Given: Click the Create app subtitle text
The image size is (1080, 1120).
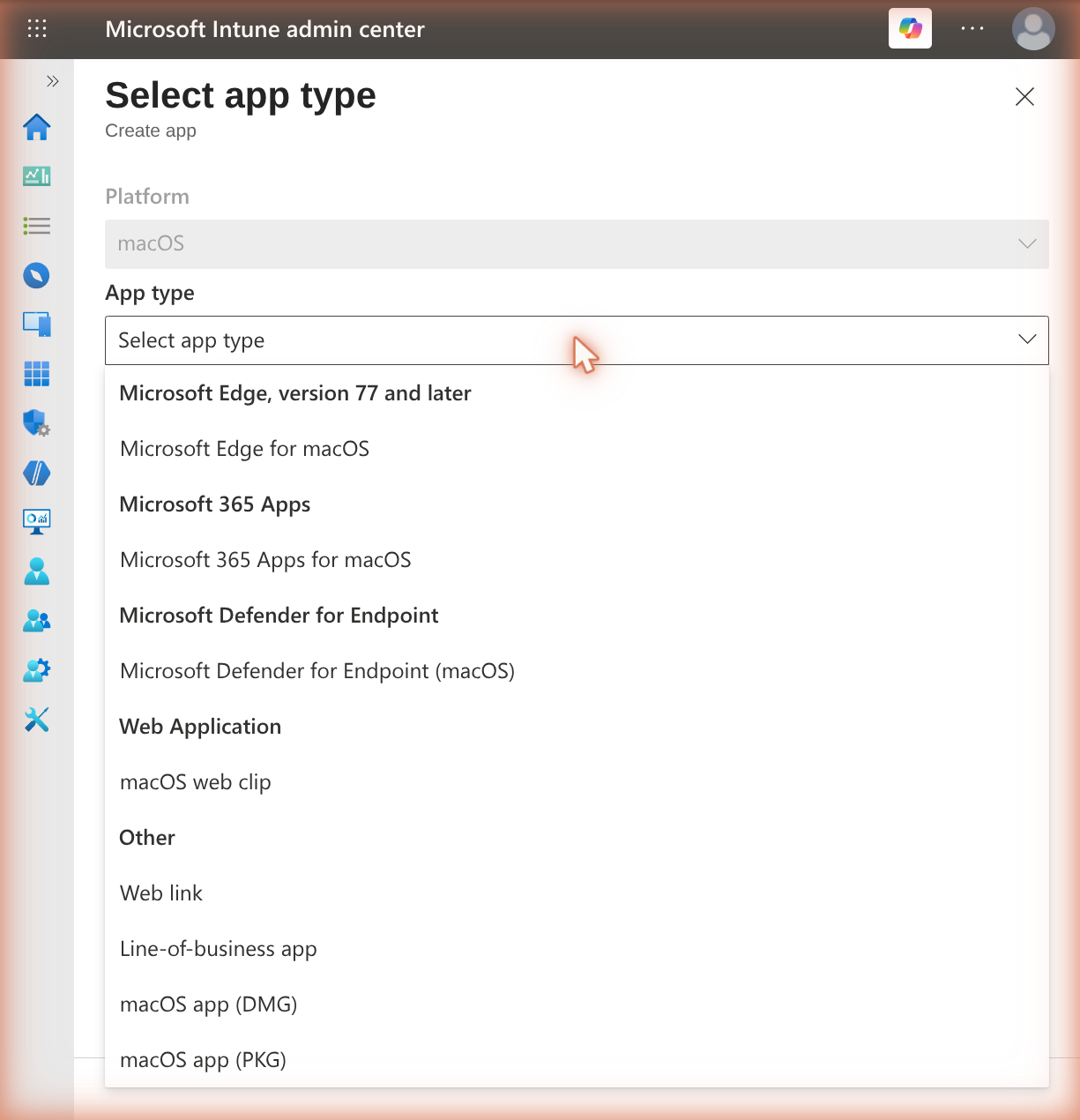Looking at the screenshot, I should click(x=151, y=131).
